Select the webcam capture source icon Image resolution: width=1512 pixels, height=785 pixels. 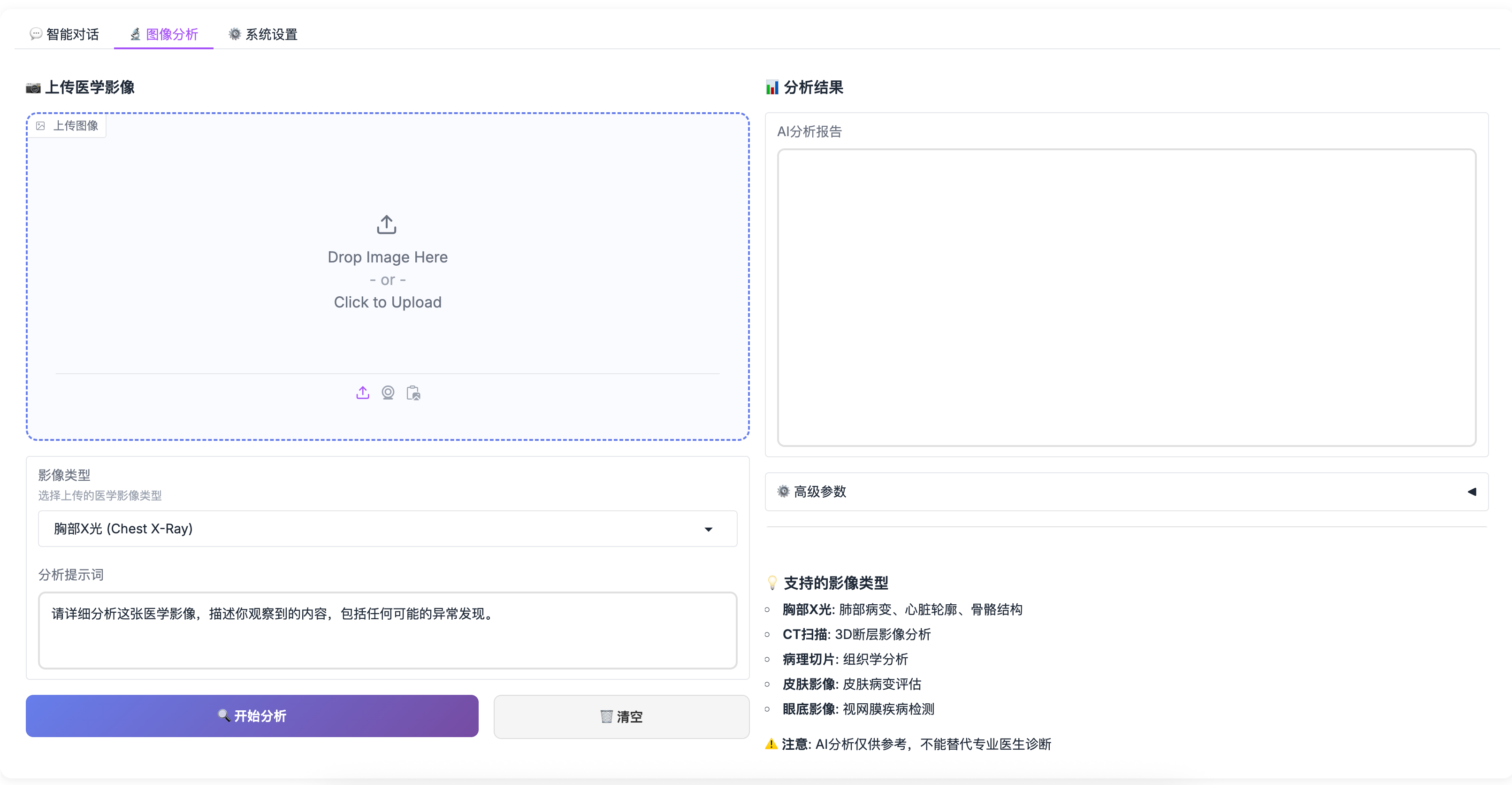[388, 392]
